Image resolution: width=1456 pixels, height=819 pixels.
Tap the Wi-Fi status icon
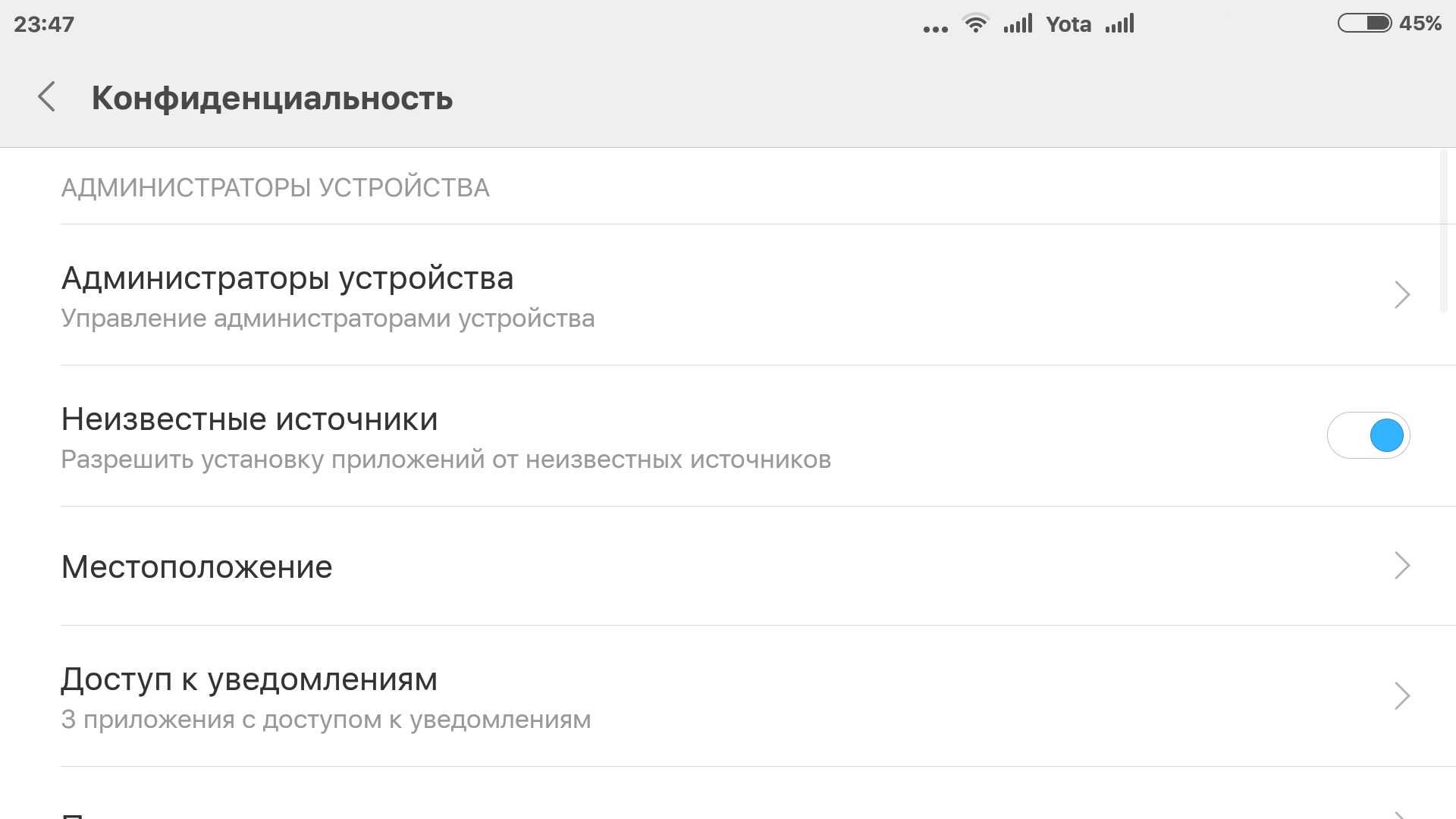click(x=975, y=24)
